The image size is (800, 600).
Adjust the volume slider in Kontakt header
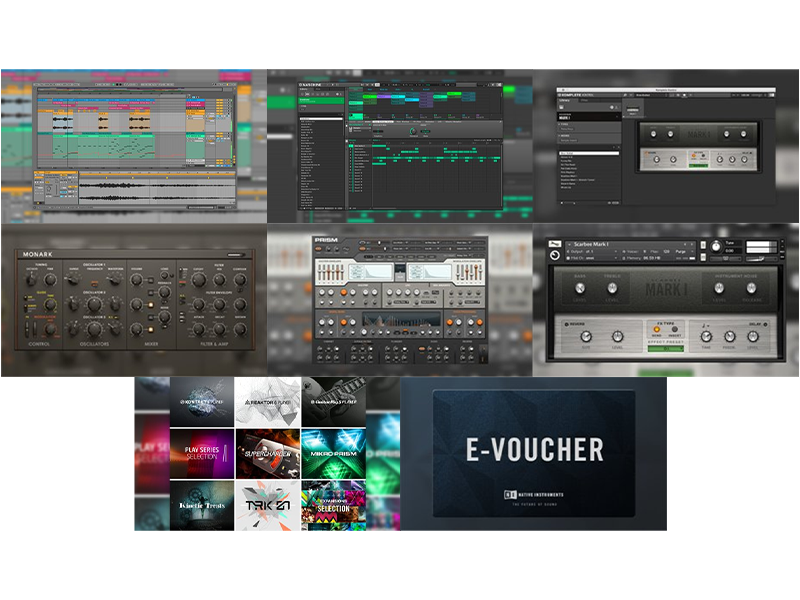click(762, 259)
